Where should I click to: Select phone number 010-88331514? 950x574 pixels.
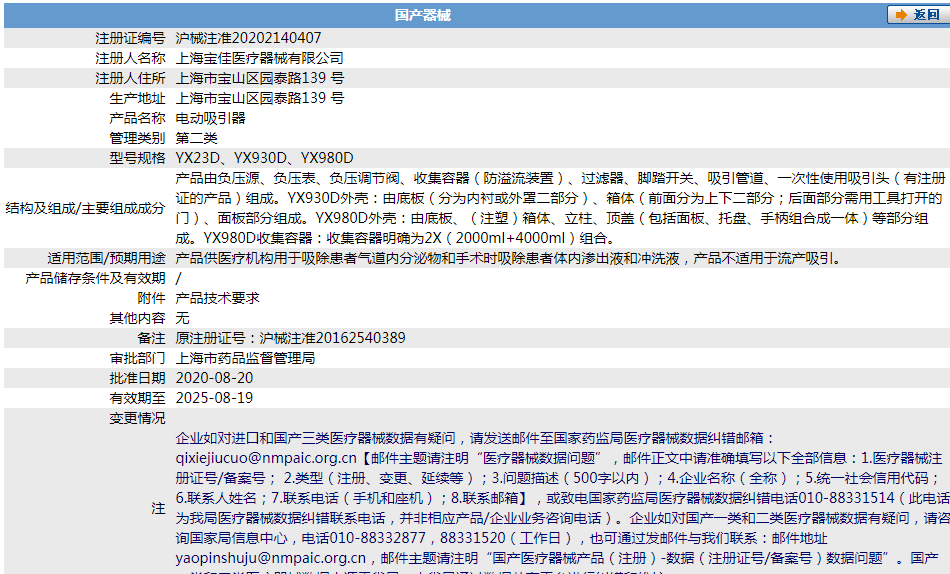click(846, 498)
